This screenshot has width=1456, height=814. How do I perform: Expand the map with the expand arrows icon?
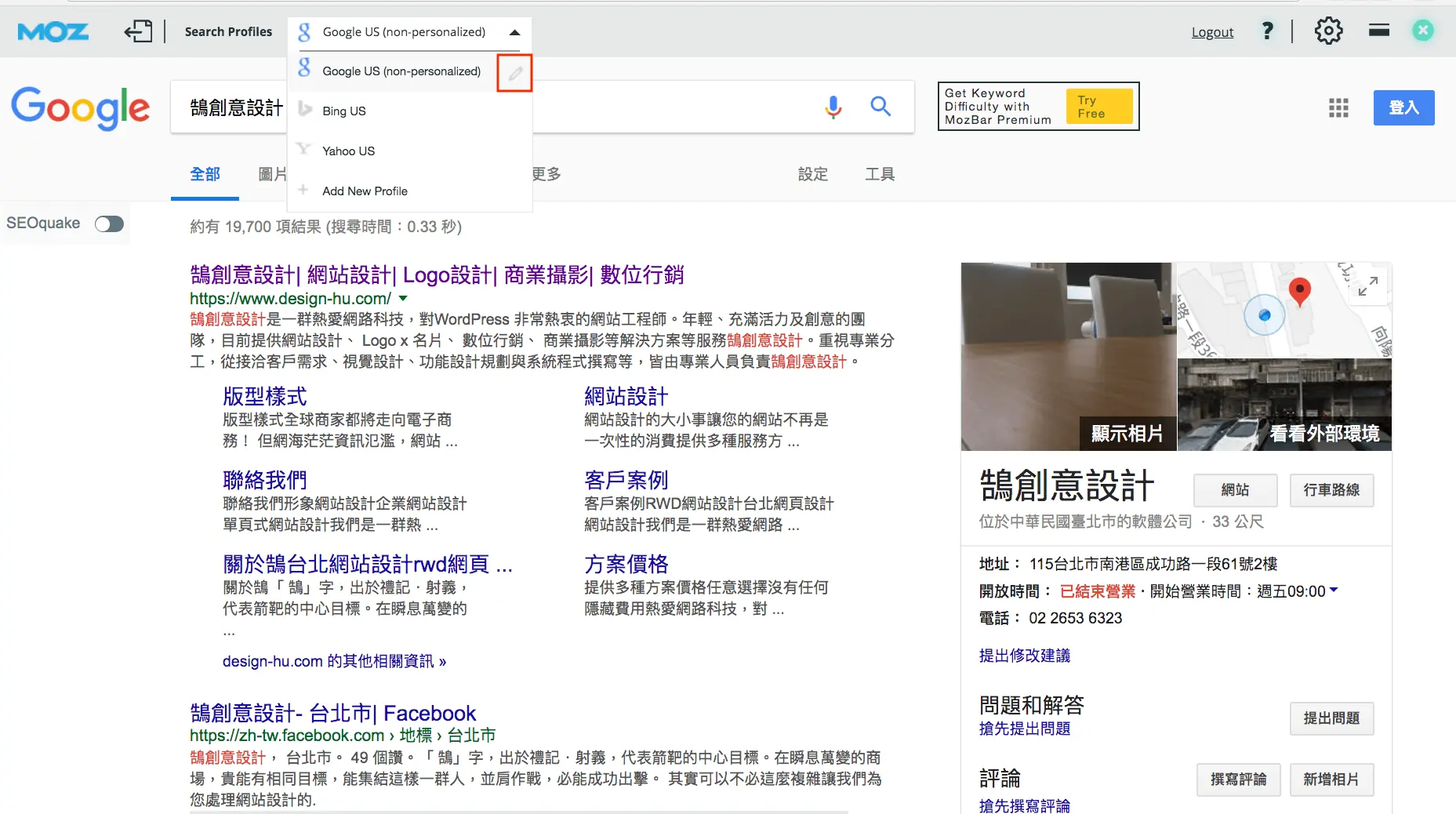[x=1368, y=286]
